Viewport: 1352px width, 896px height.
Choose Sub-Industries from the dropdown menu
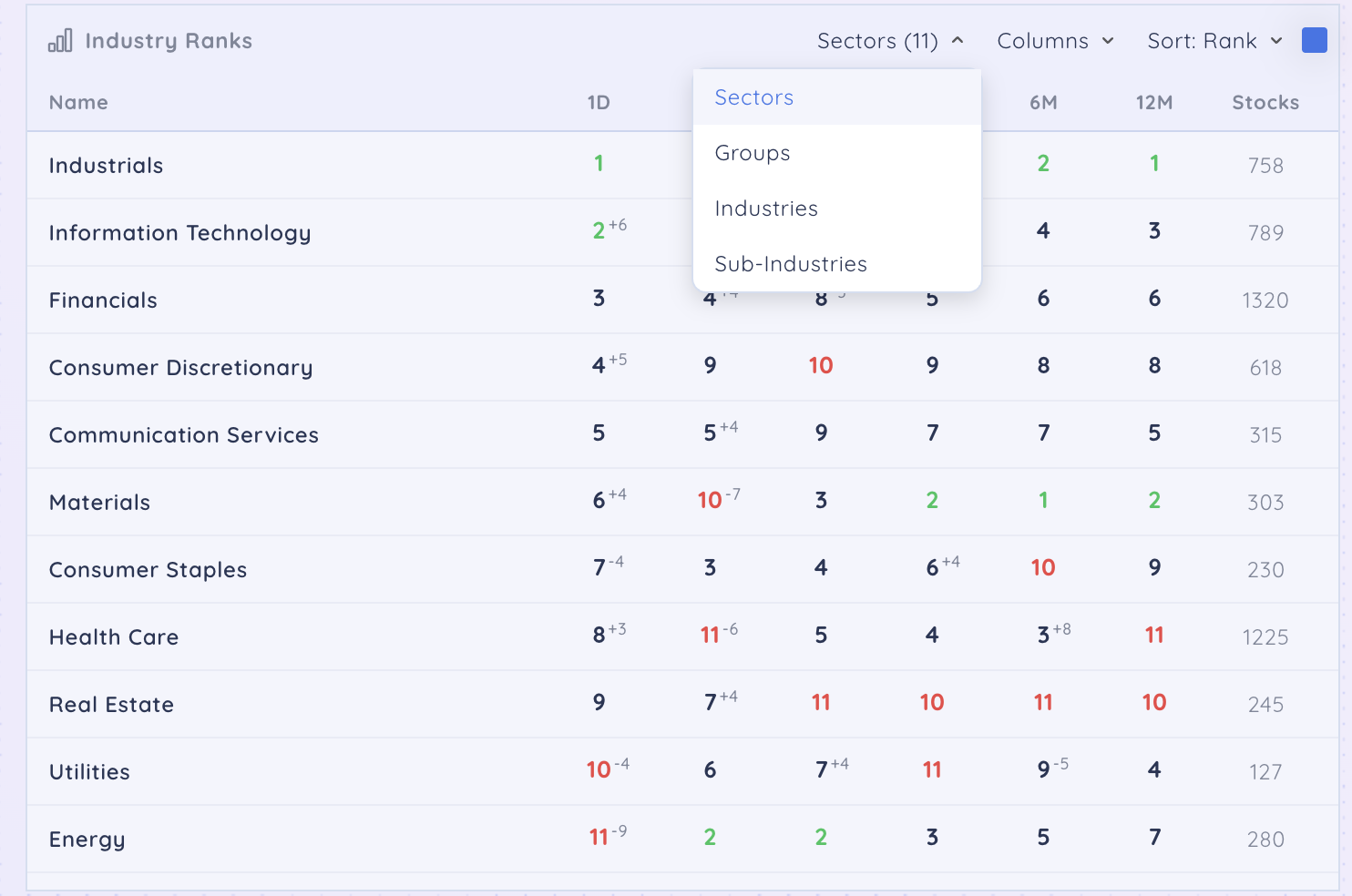[790, 264]
